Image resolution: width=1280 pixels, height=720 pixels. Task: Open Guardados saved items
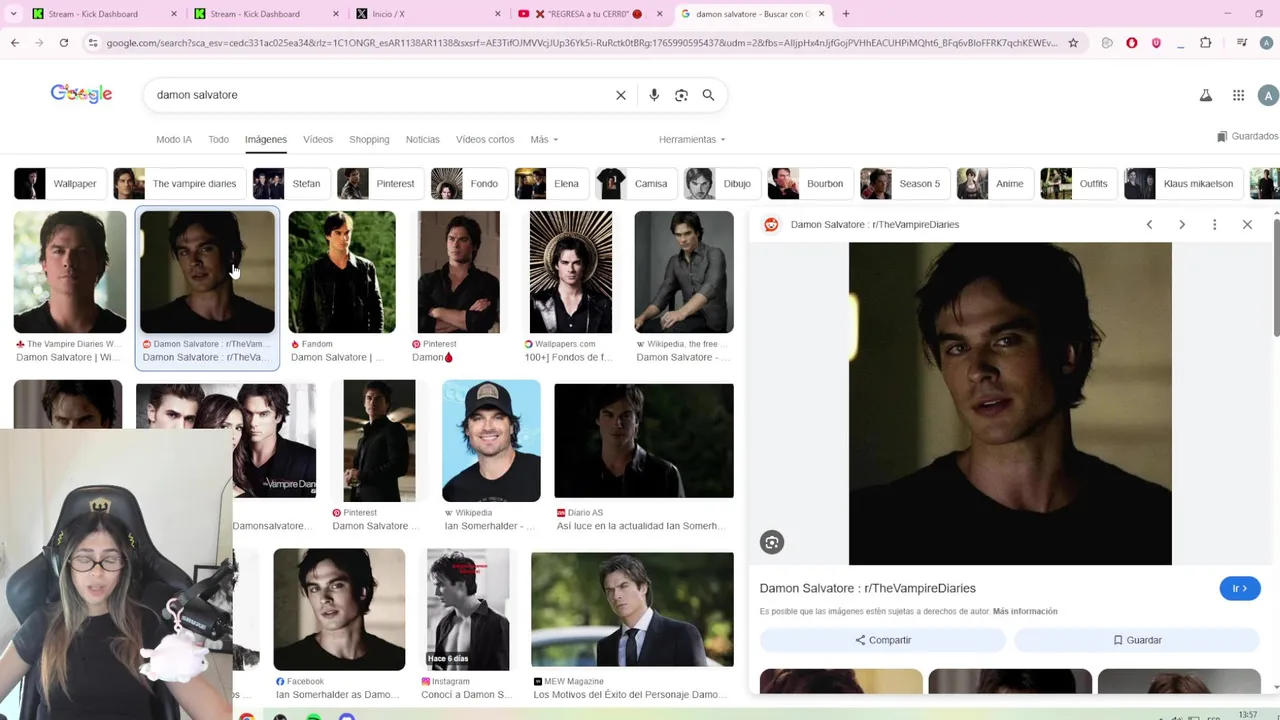tap(1247, 136)
